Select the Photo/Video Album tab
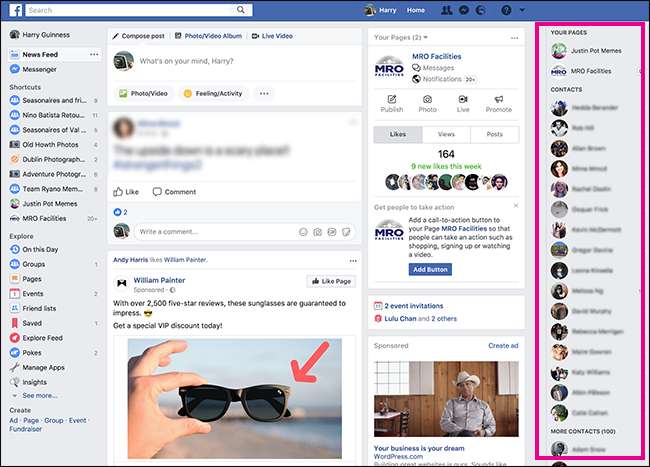The width and height of the screenshot is (650, 467). click(x=207, y=36)
